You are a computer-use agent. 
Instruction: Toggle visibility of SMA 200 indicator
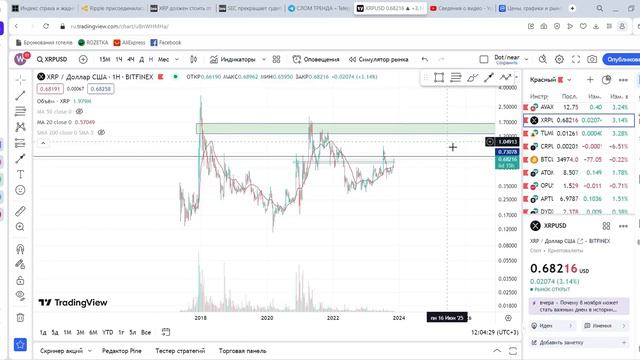tap(101, 132)
